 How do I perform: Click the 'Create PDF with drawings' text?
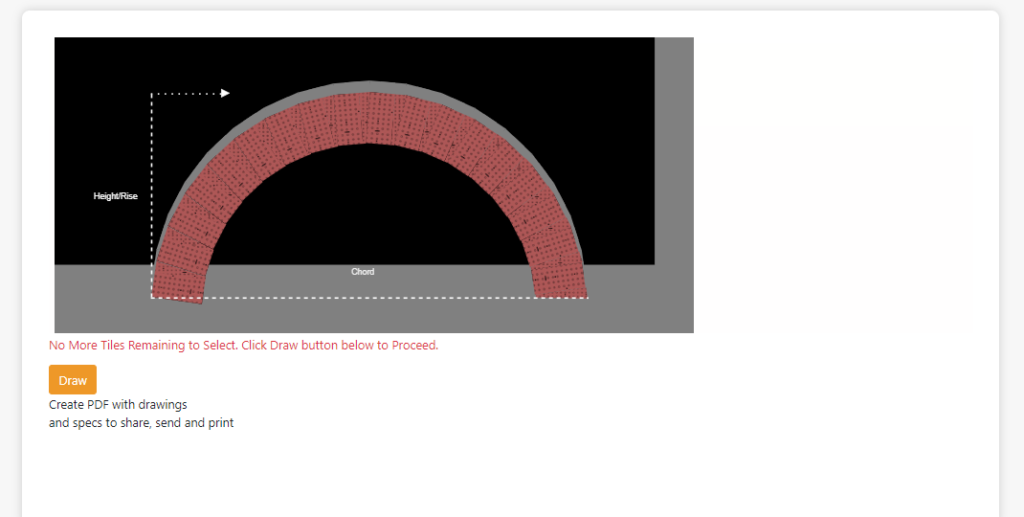click(118, 405)
